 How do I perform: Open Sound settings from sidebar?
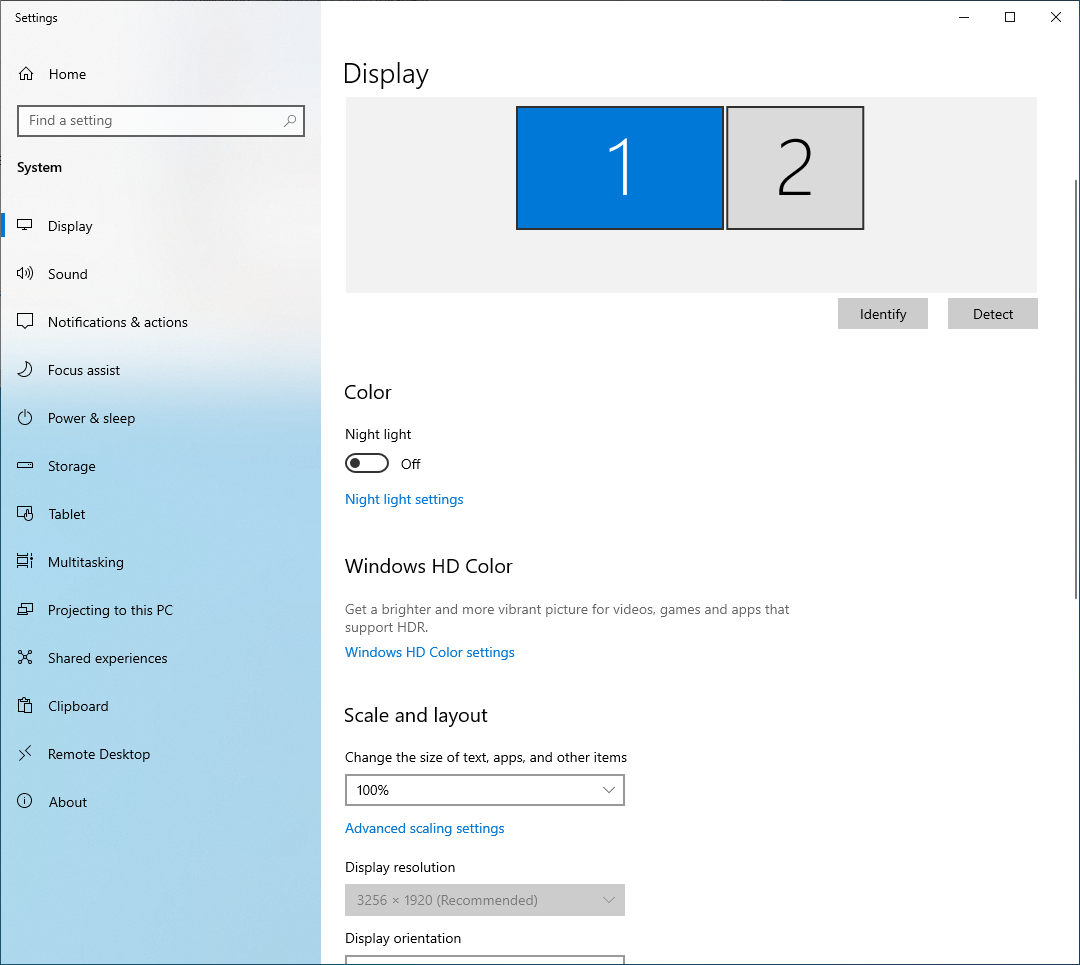[68, 273]
